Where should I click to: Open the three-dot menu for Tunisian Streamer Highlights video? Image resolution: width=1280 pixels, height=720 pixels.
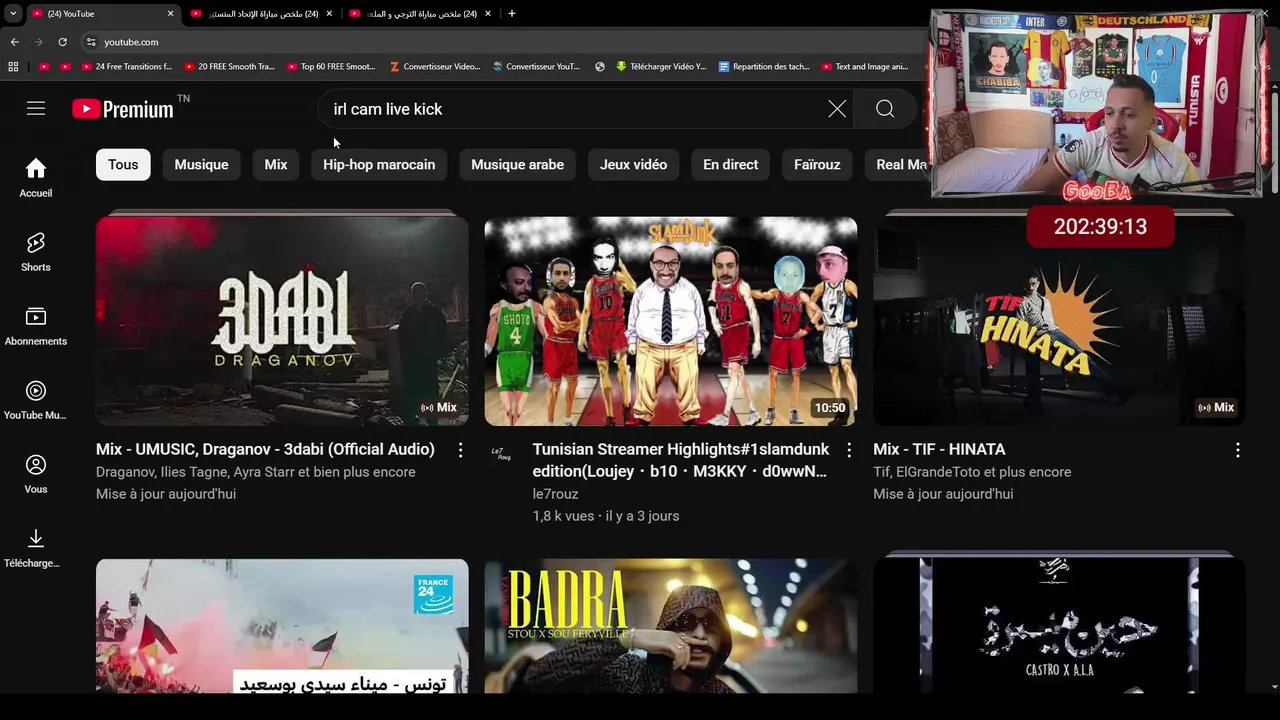pyautogui.click(x=849, y=450)
